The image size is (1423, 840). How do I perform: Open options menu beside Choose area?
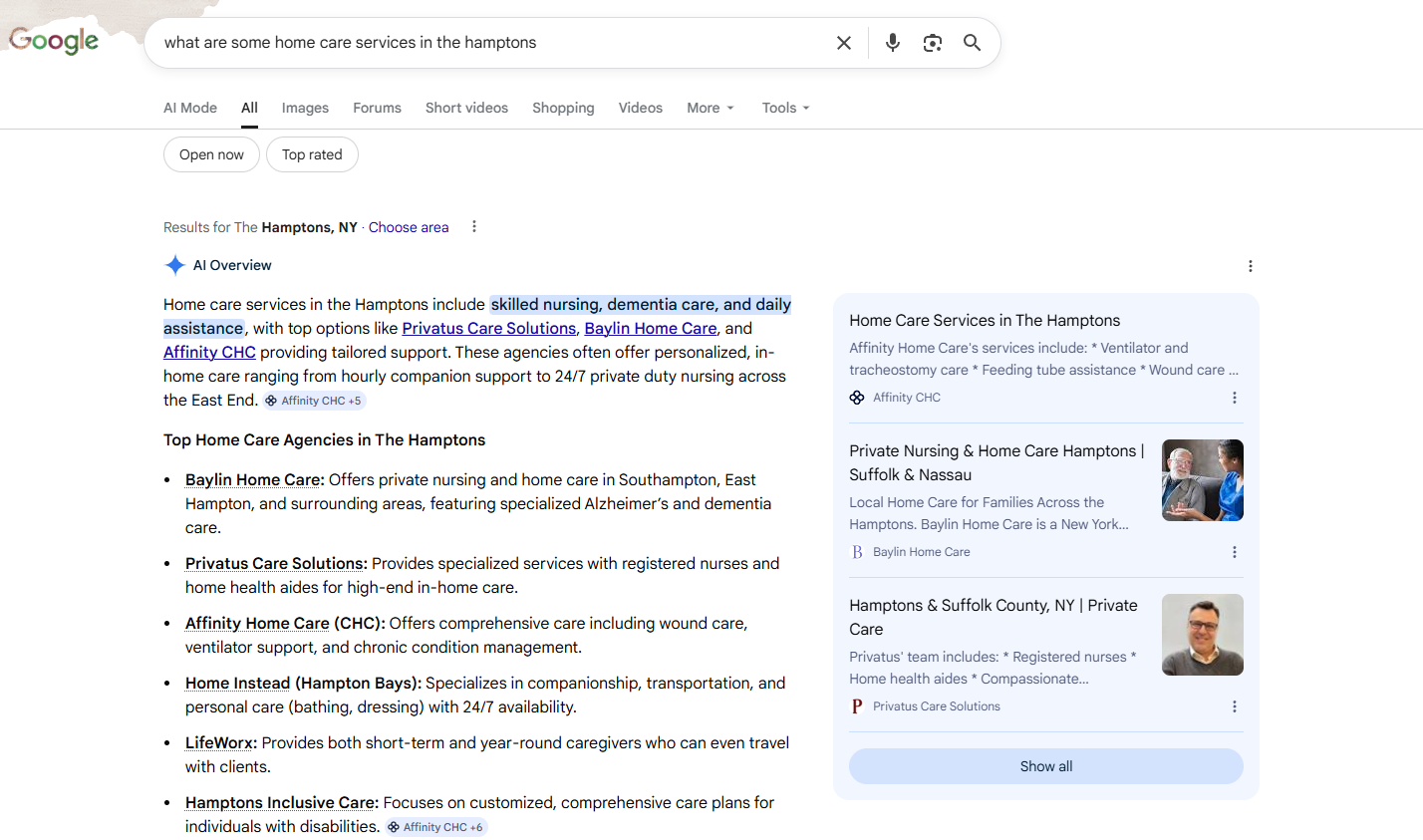pos(474,227)
